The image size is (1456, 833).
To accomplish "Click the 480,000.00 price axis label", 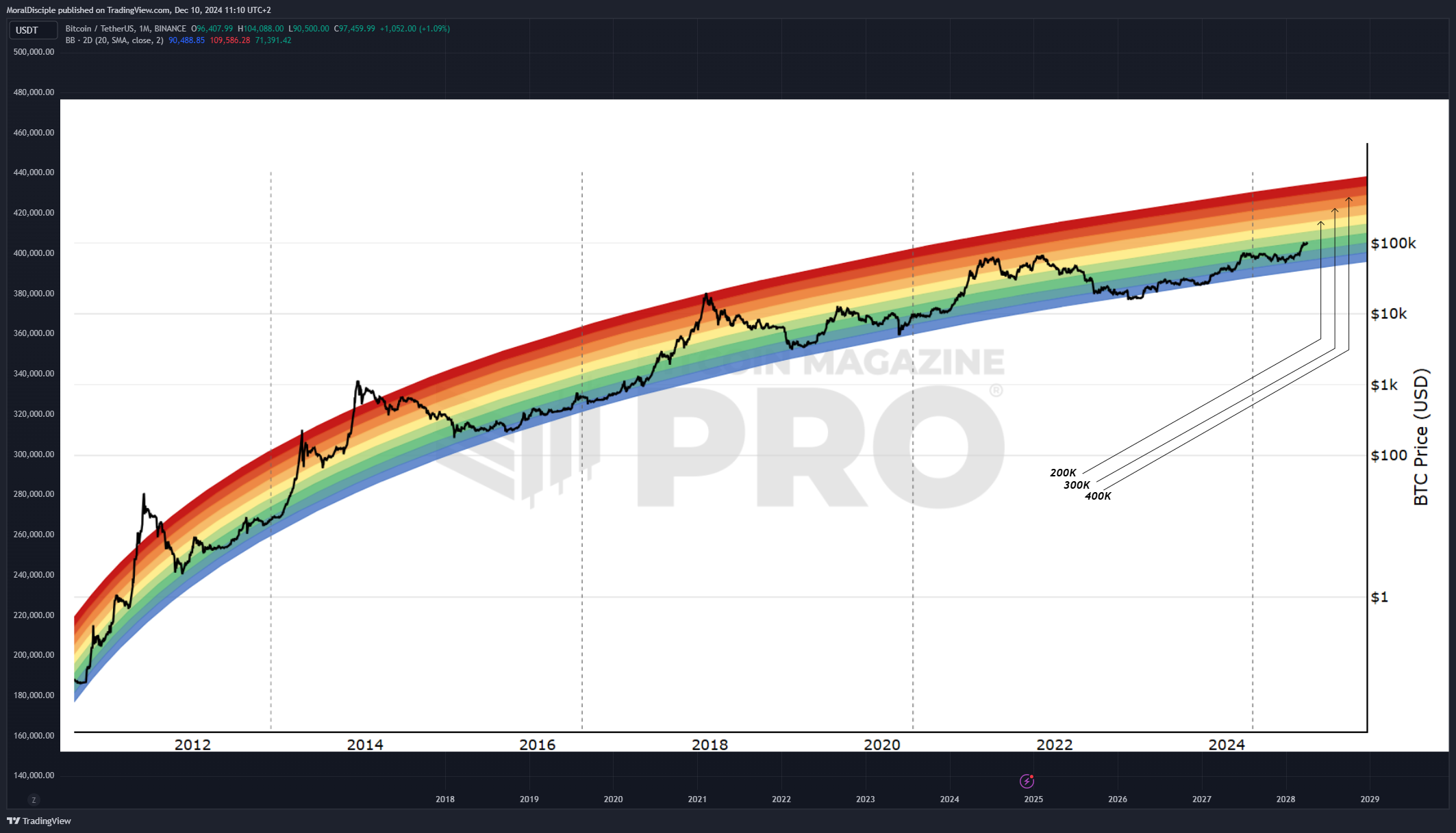I will pos(34,92).
